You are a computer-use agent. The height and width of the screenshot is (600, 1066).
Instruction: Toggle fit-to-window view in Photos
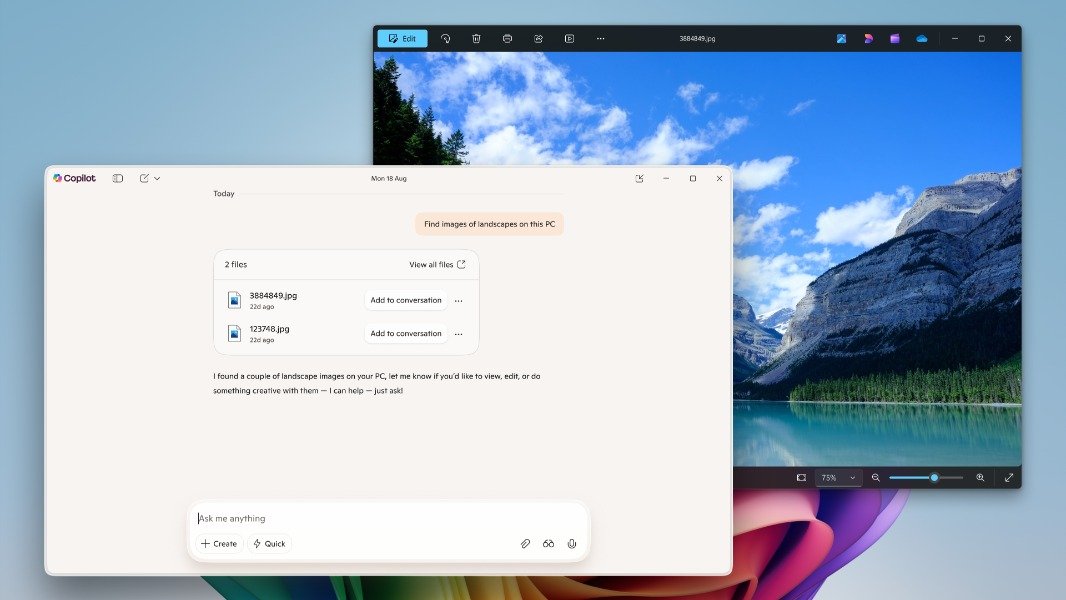[802, 477]
